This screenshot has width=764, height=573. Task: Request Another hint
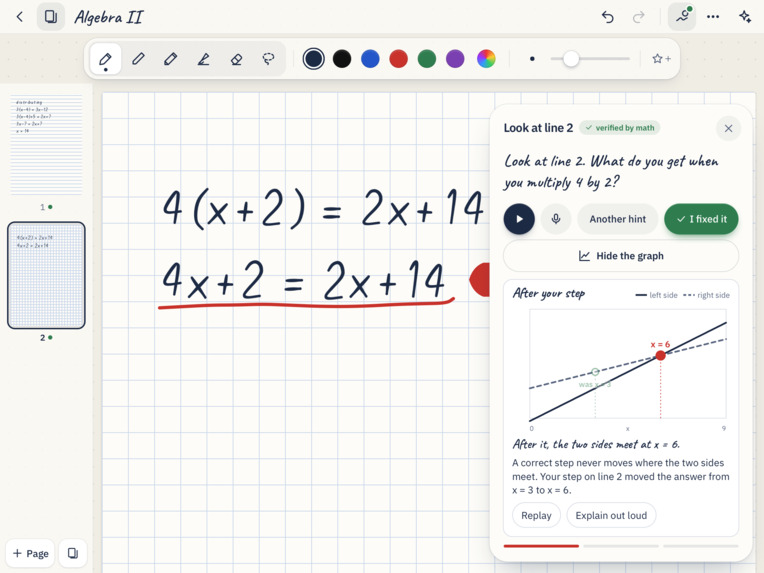click(618, 219)
